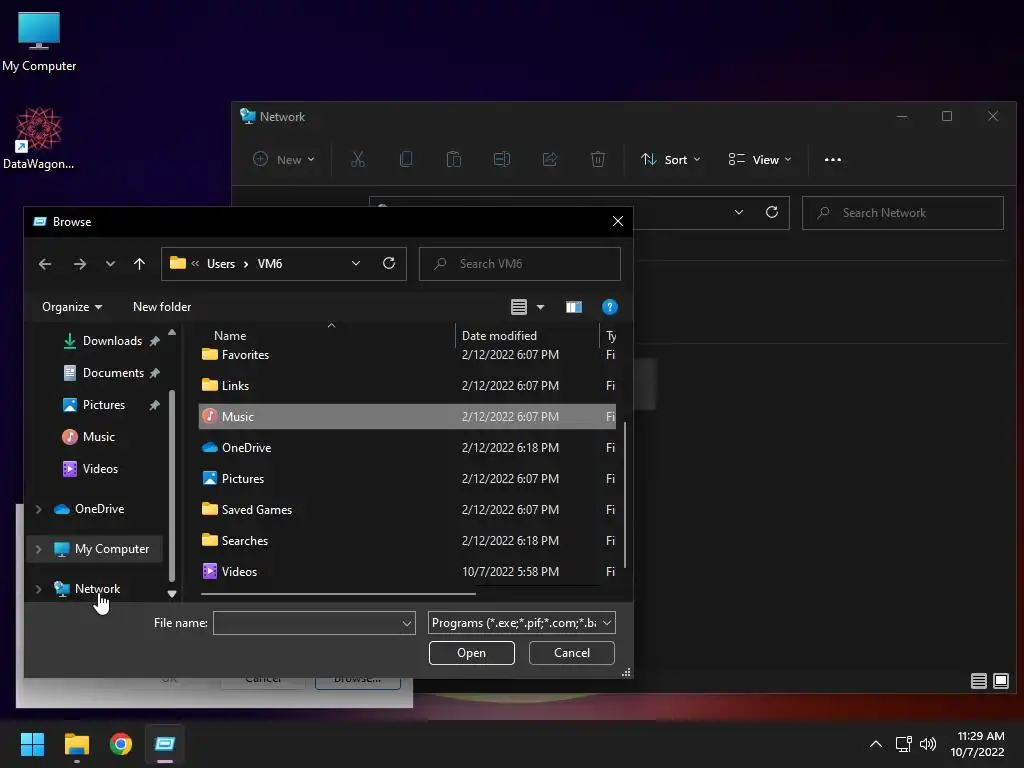Select the Saved Games folder
1024x768 pixels.
pyautogui.click(x=407, y=510)
